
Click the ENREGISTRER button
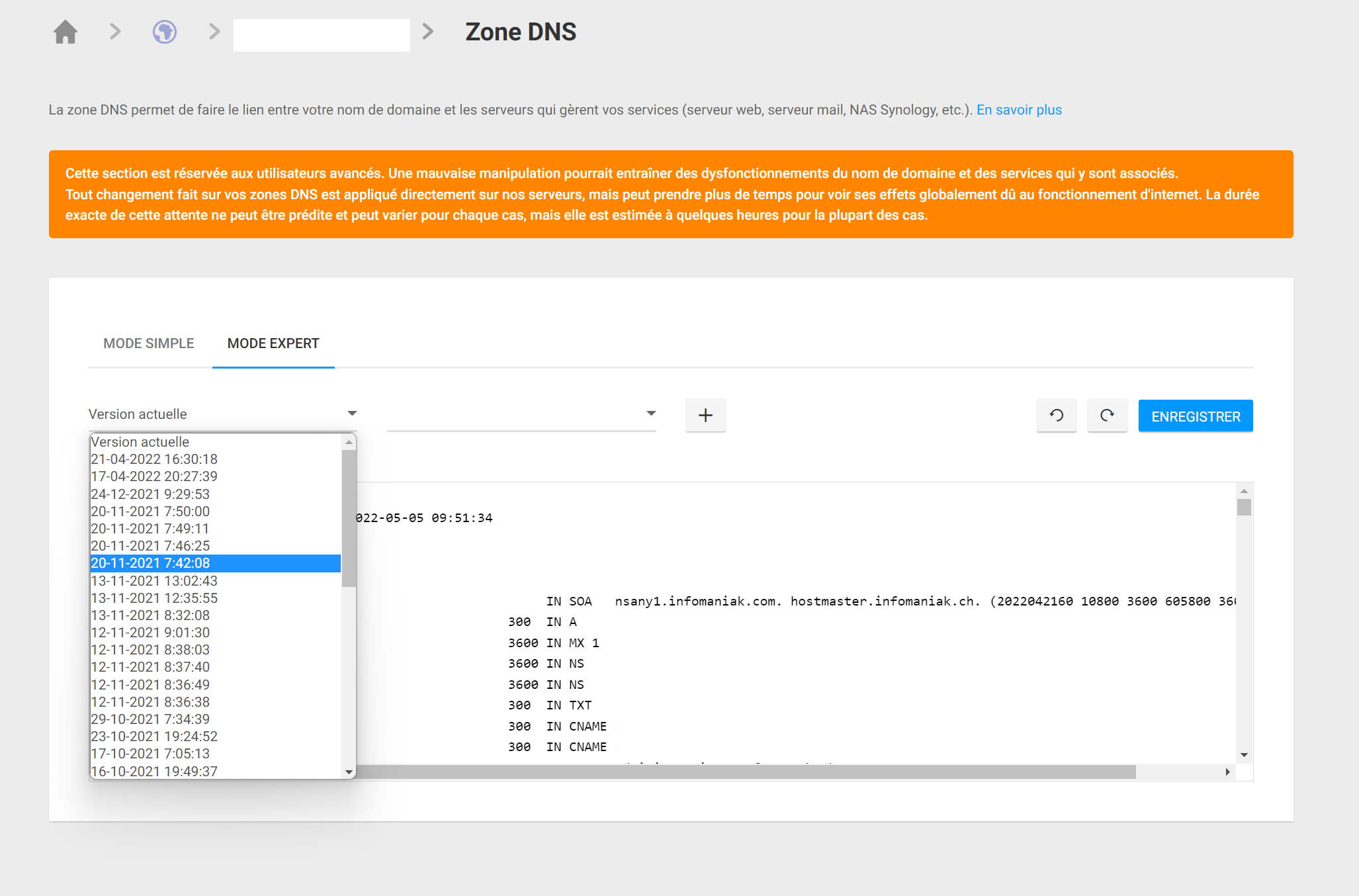pos(1195,416)
